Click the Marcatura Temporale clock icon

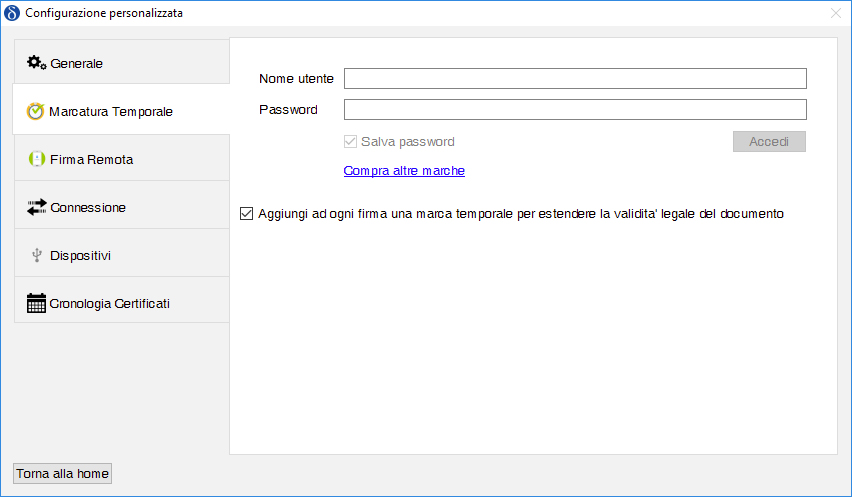(35, 111)
